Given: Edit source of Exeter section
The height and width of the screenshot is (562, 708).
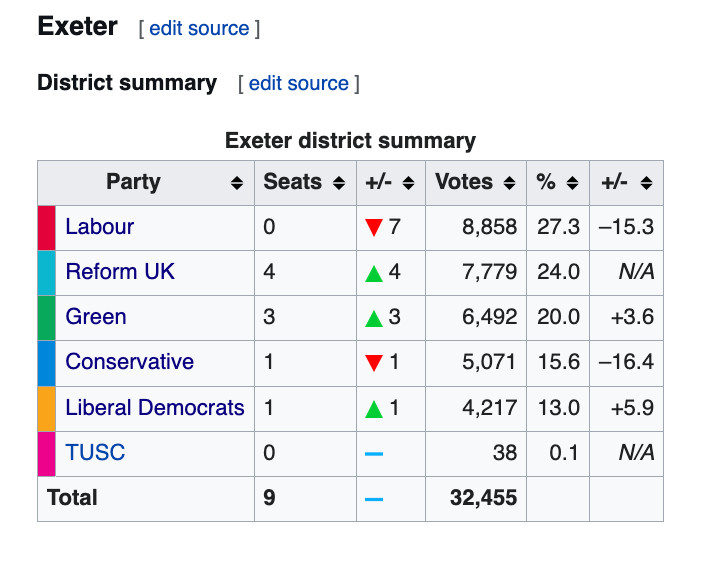Looking at the screenshot, I should (199, 29).
